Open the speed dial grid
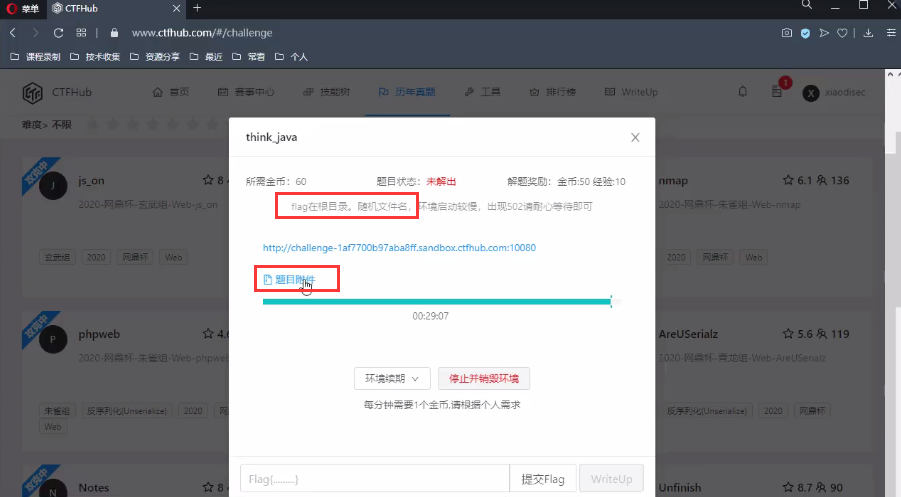 point(81,33)
